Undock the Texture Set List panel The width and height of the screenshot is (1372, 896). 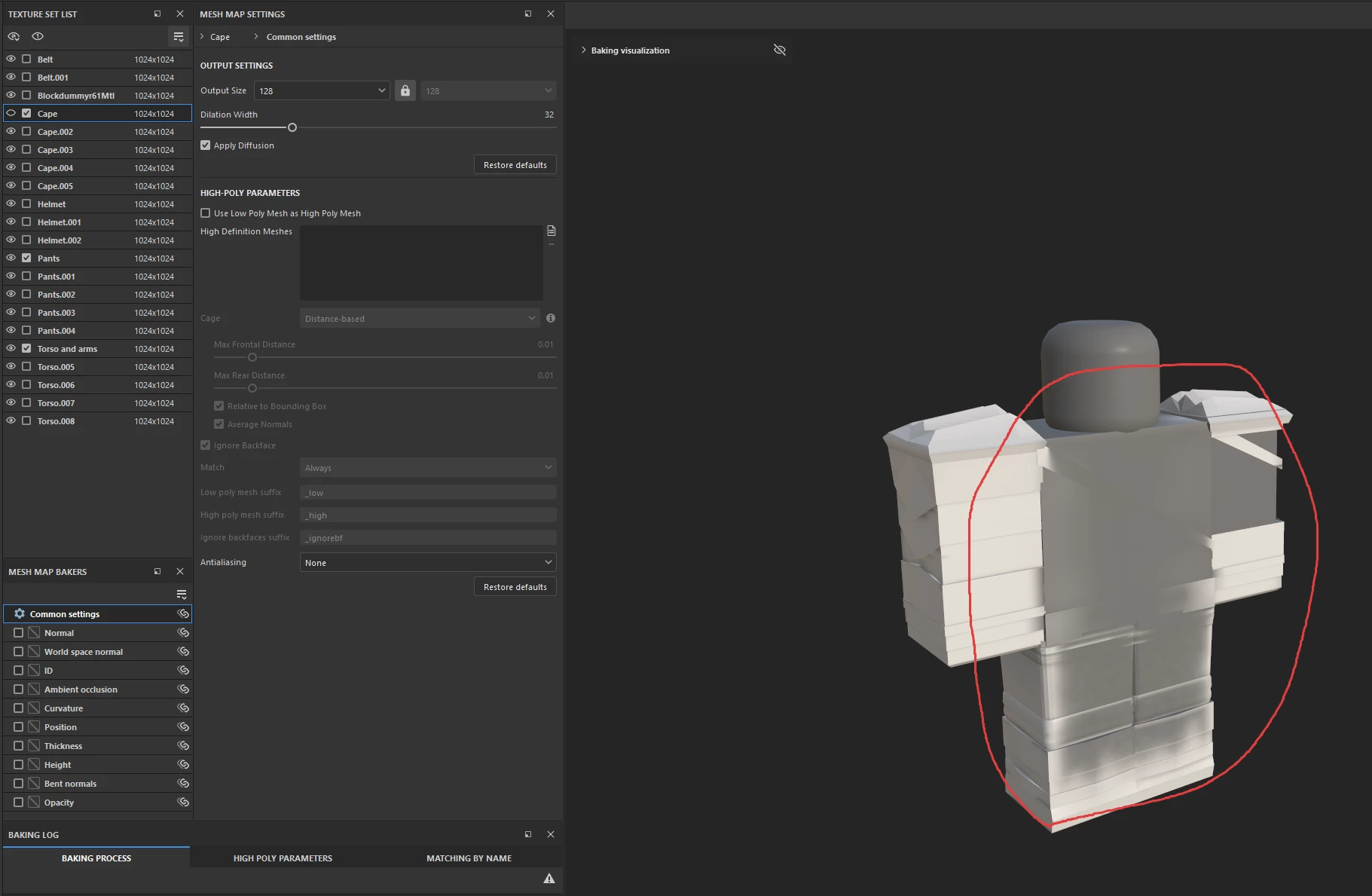[x=157, y=14]
